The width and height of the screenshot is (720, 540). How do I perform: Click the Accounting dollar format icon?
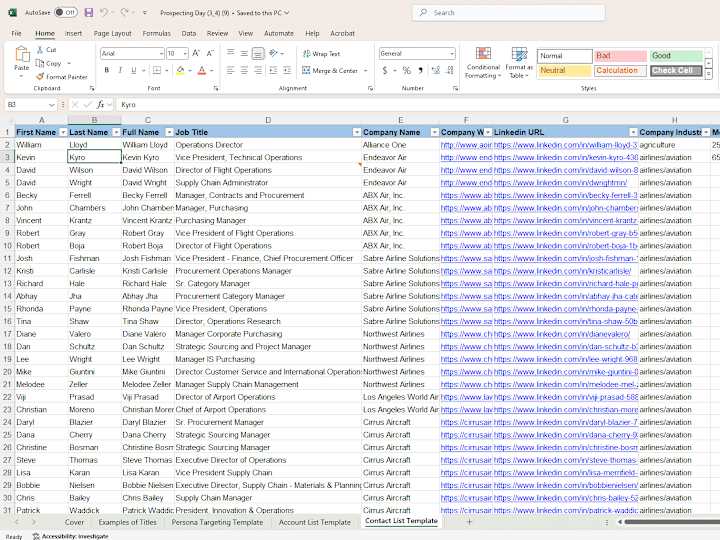pyautogui.click(x=385, y=70)
